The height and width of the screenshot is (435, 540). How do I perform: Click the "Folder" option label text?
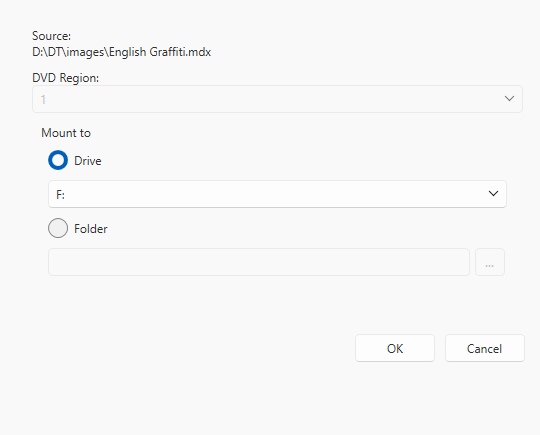[x=91, y=229]
